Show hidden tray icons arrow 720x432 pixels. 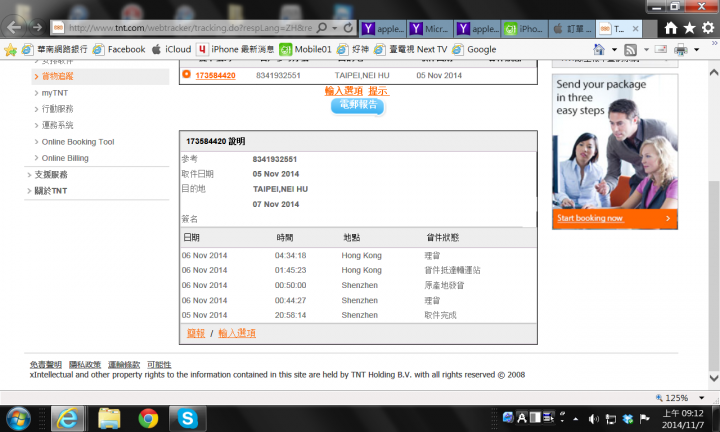pyautogui.click(x=575, y=419)
